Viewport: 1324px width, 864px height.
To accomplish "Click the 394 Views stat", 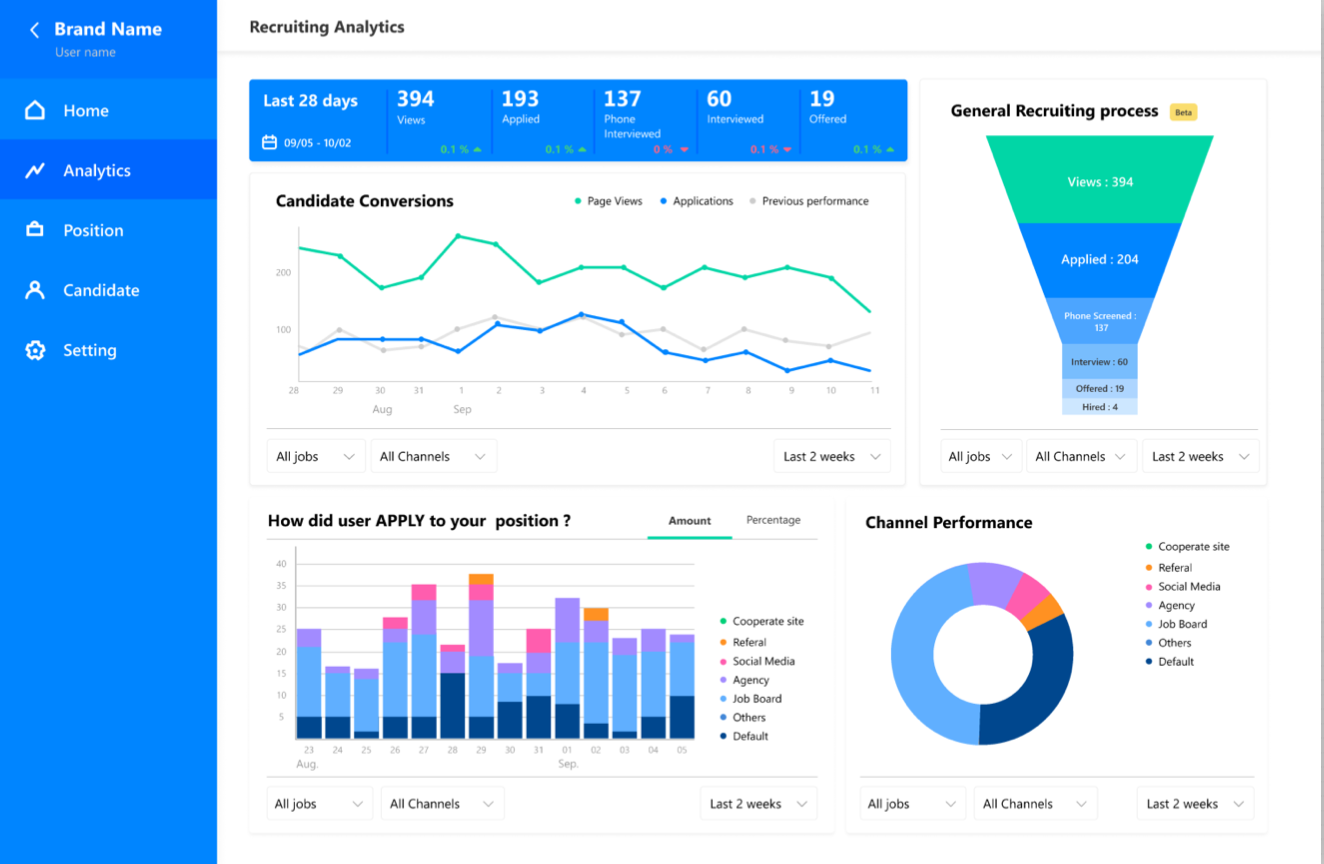I will pos(416,108).
